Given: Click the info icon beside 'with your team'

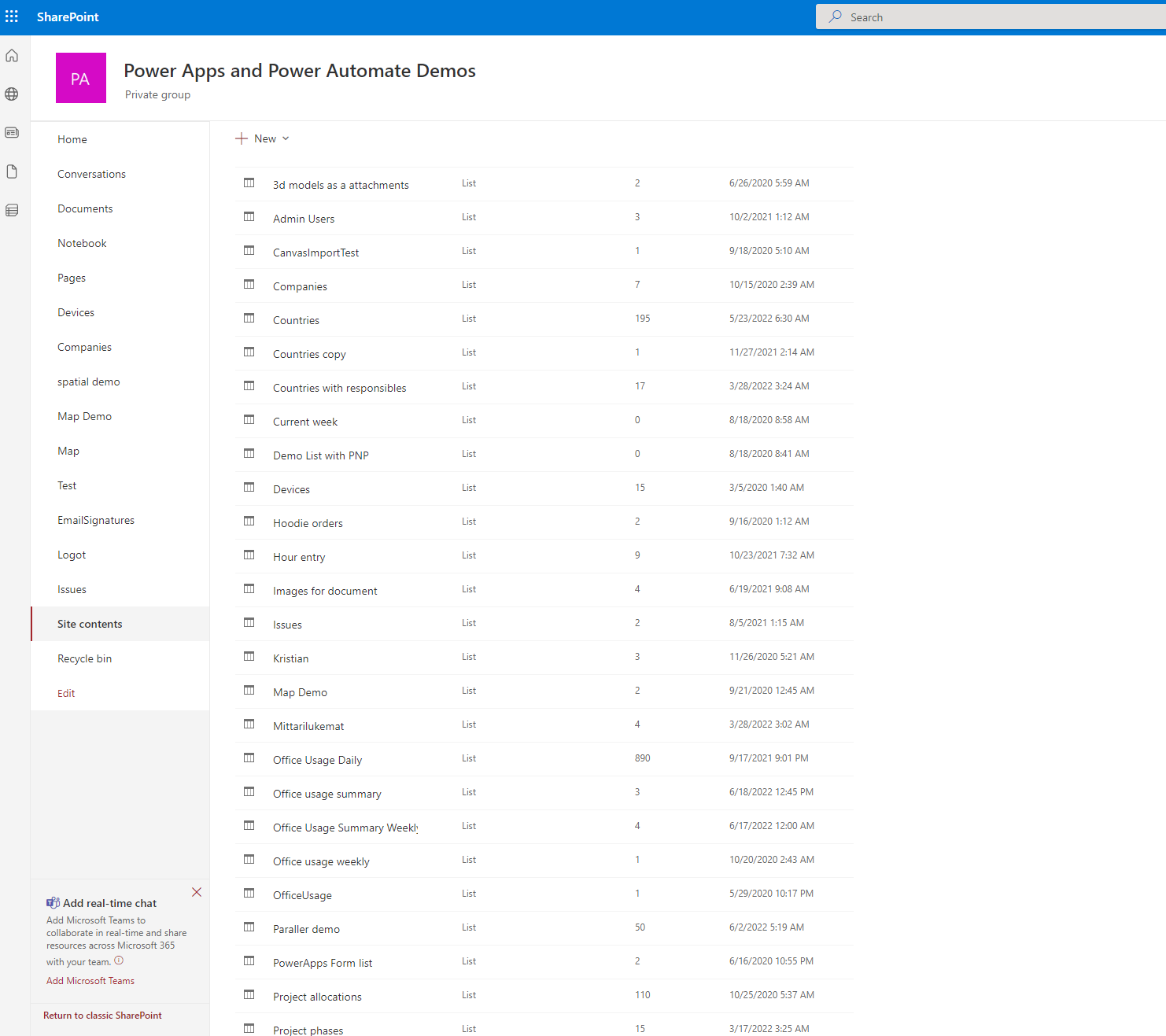Looking at the screenshot, I should (119, 960).
